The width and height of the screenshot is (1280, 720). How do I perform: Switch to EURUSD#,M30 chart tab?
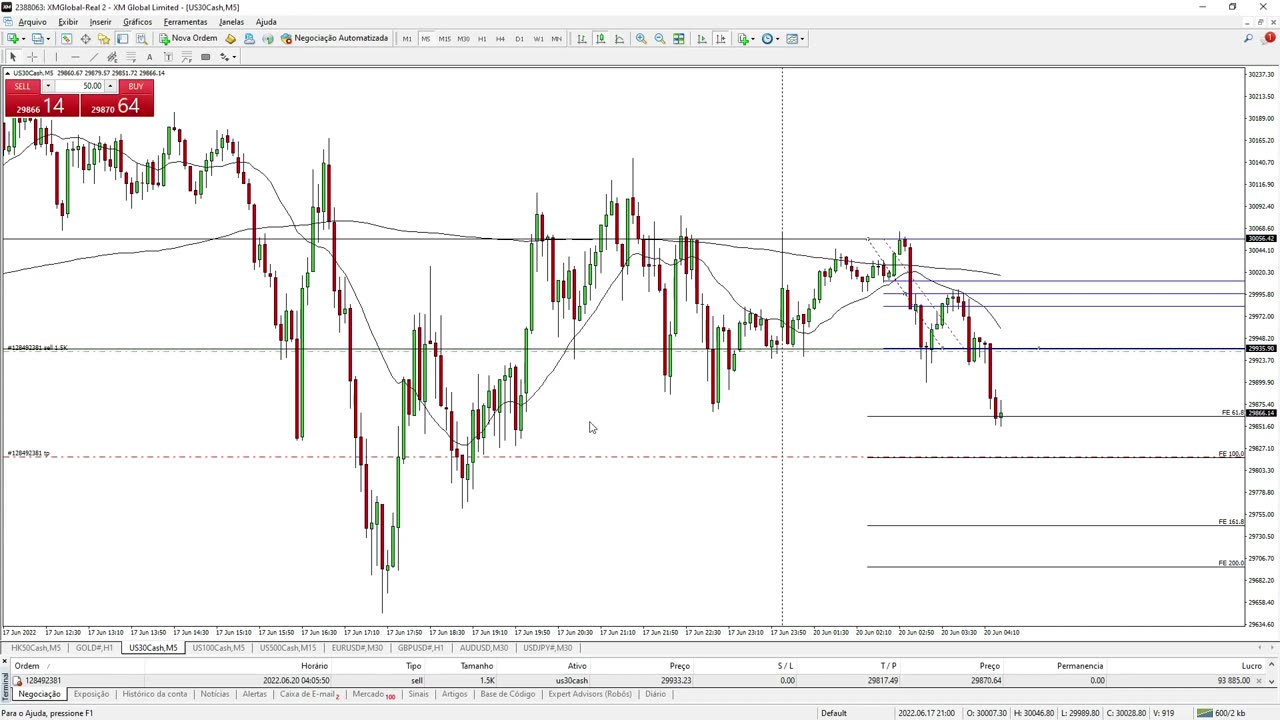tap(357, 648)
